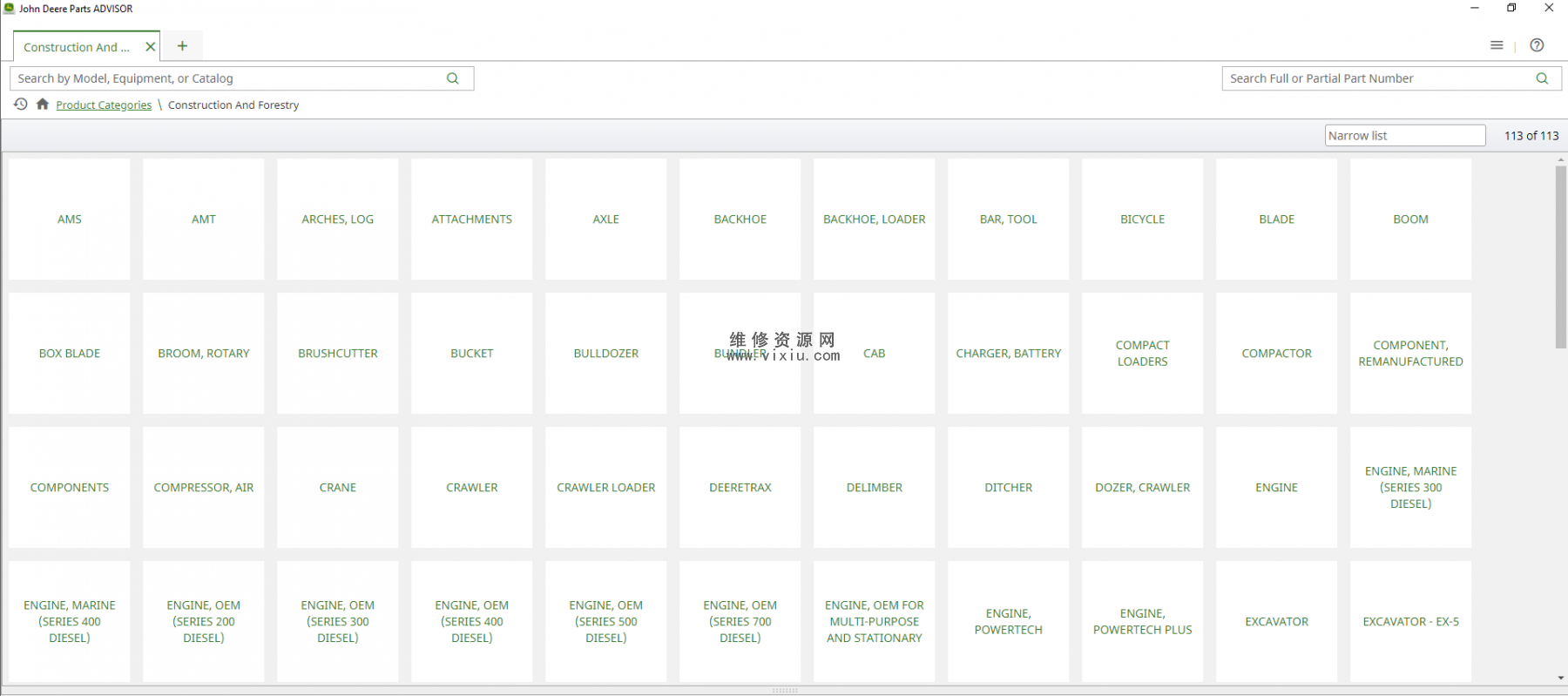Focus the Search Full or Partial Part Number field
Viewport: 1568px width, 696px height.
click(1391, 78)
